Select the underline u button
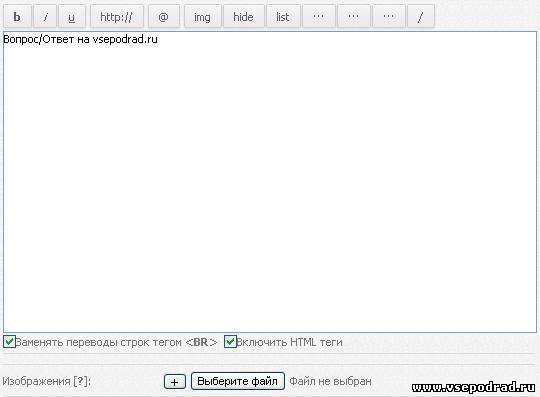The width and height of the screenshot is (540, 397). (72, 17)
